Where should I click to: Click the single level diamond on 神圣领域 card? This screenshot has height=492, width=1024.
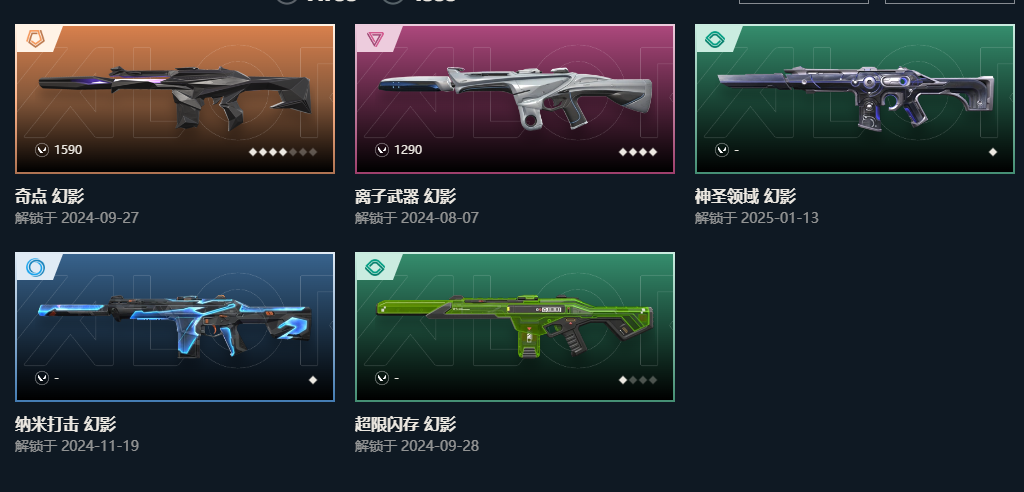click(x=993, y=152)
